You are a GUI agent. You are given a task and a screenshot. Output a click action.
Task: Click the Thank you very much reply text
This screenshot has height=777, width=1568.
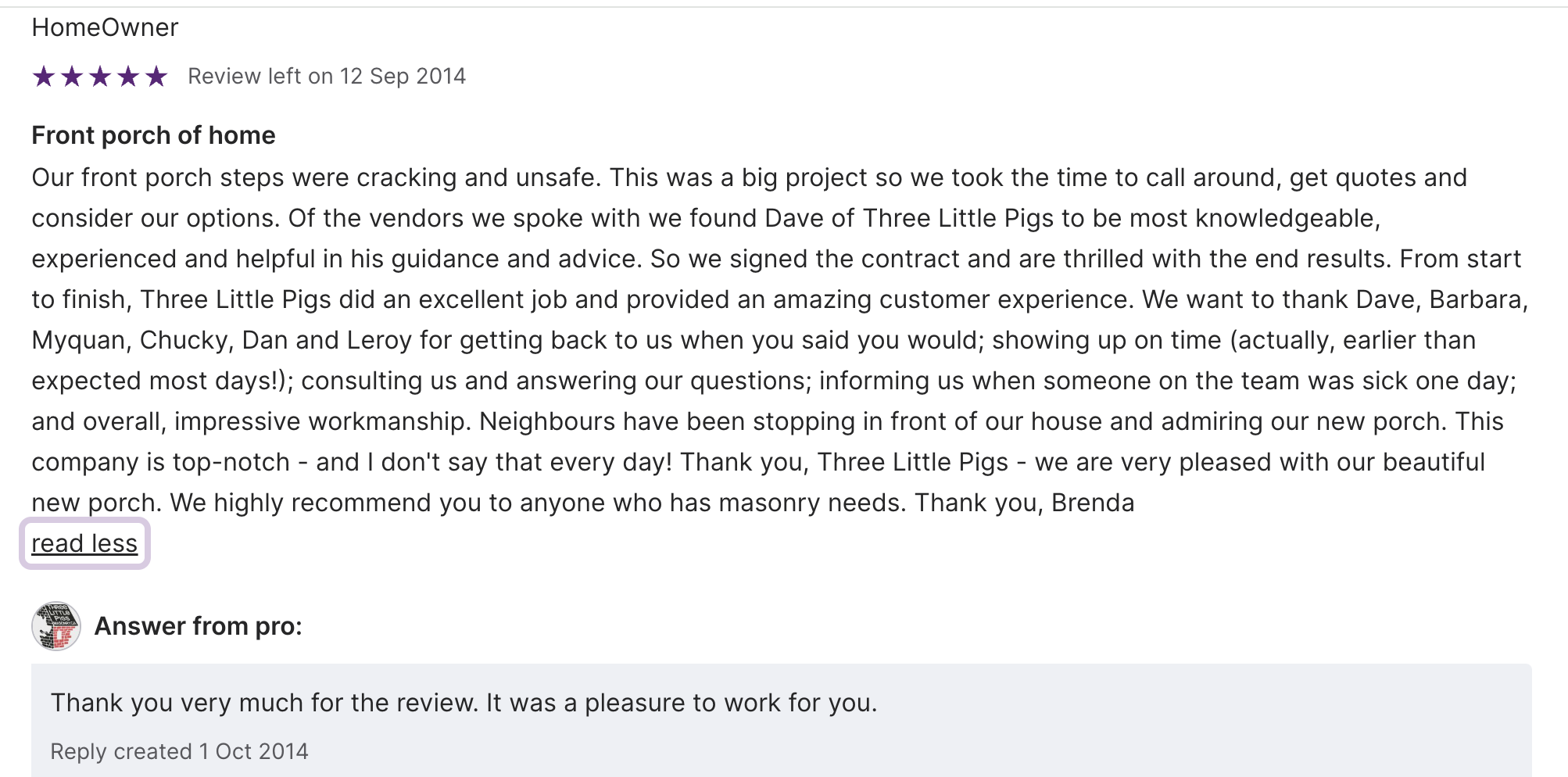(x=464, y=703)
